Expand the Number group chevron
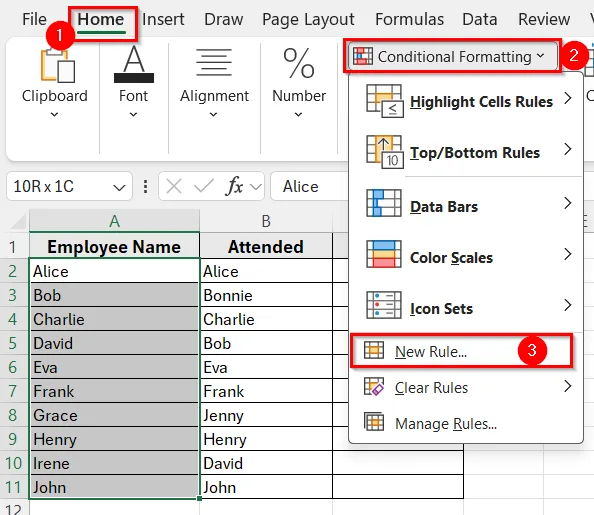 click(x=299, y=114)
